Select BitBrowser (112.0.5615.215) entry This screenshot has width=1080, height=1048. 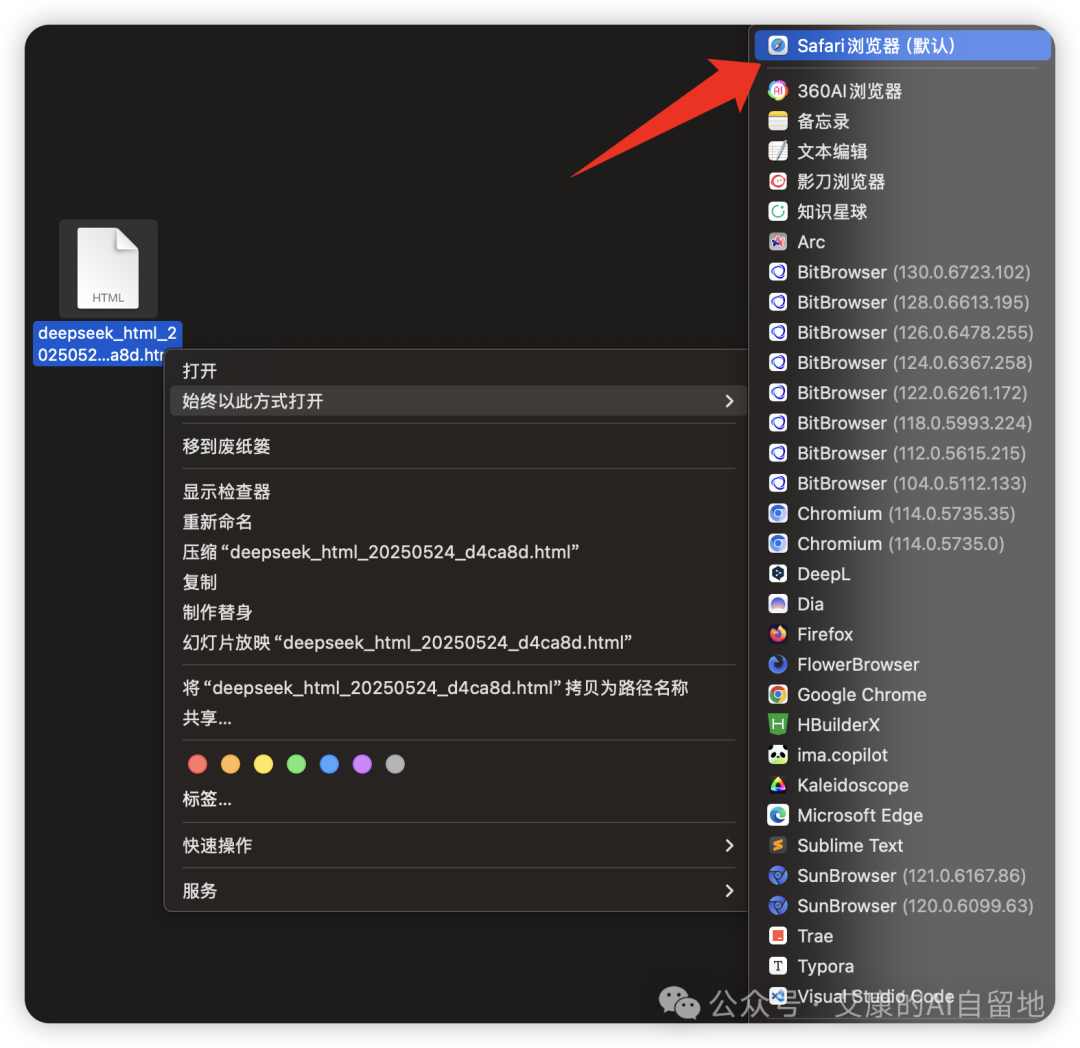pos(902,453)
